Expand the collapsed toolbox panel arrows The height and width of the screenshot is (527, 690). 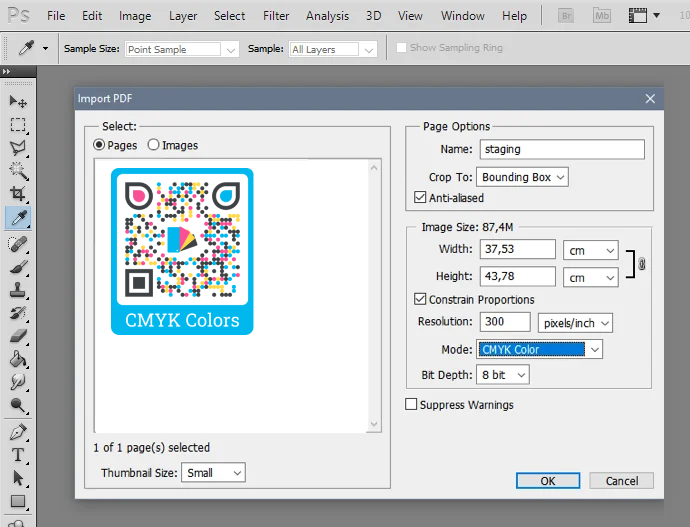click(x=6, y=71)
